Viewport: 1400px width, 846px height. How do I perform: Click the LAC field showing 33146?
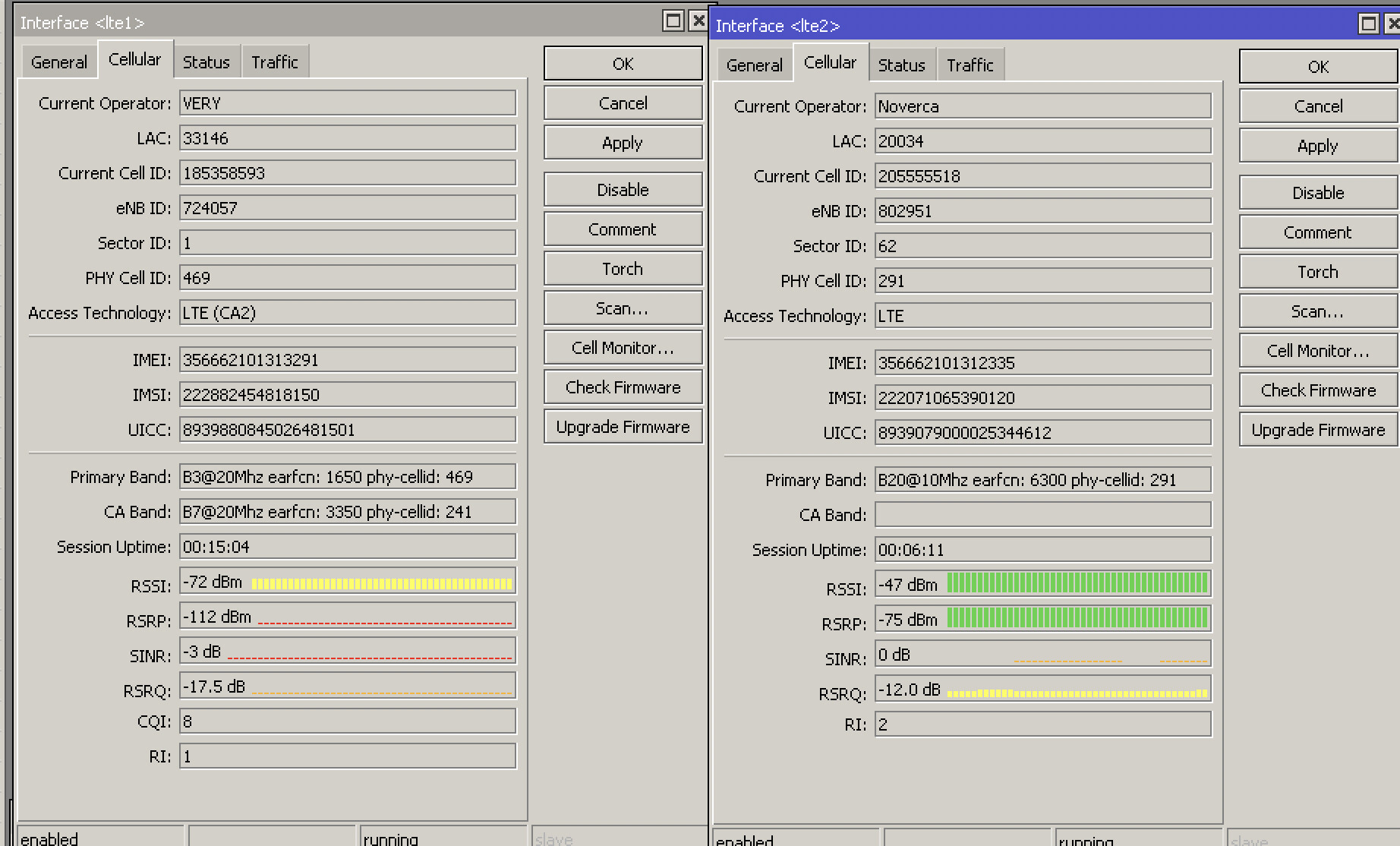346,137
